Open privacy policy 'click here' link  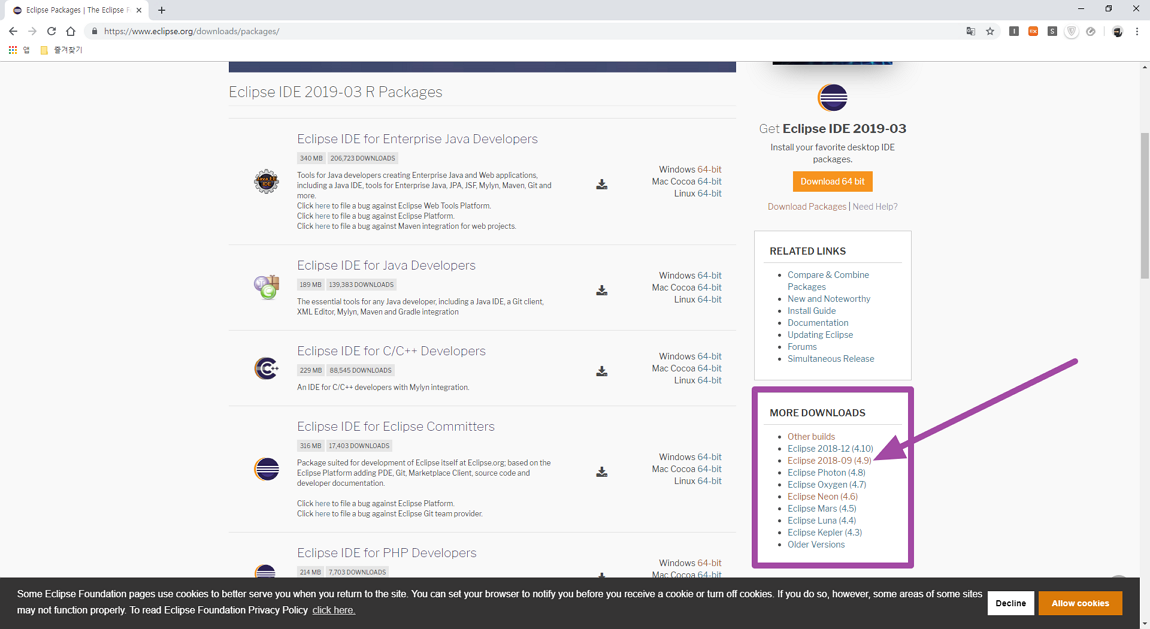(334, 610)
